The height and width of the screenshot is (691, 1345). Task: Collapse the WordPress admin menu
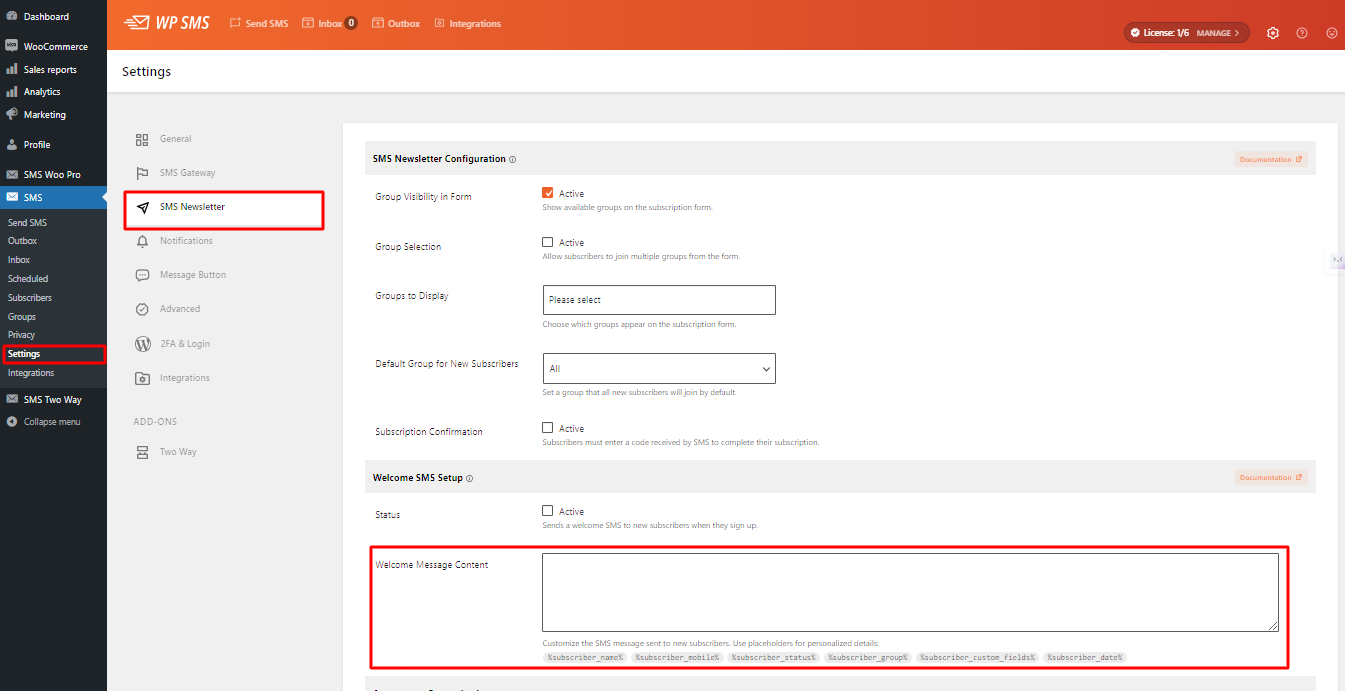(44, 422)
